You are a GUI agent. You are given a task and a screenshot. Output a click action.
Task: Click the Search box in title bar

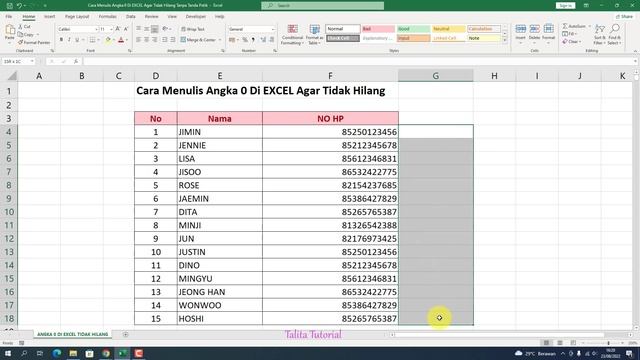coord(322,5)
